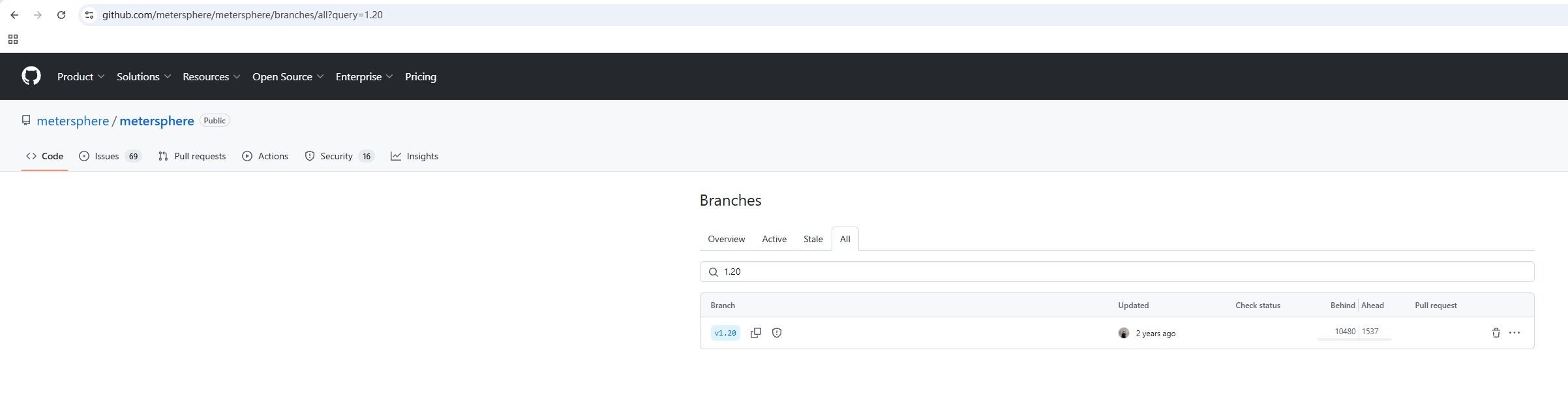Reload the page in the browser
This screenshot has width=1568, height=393.
(61, 15)
